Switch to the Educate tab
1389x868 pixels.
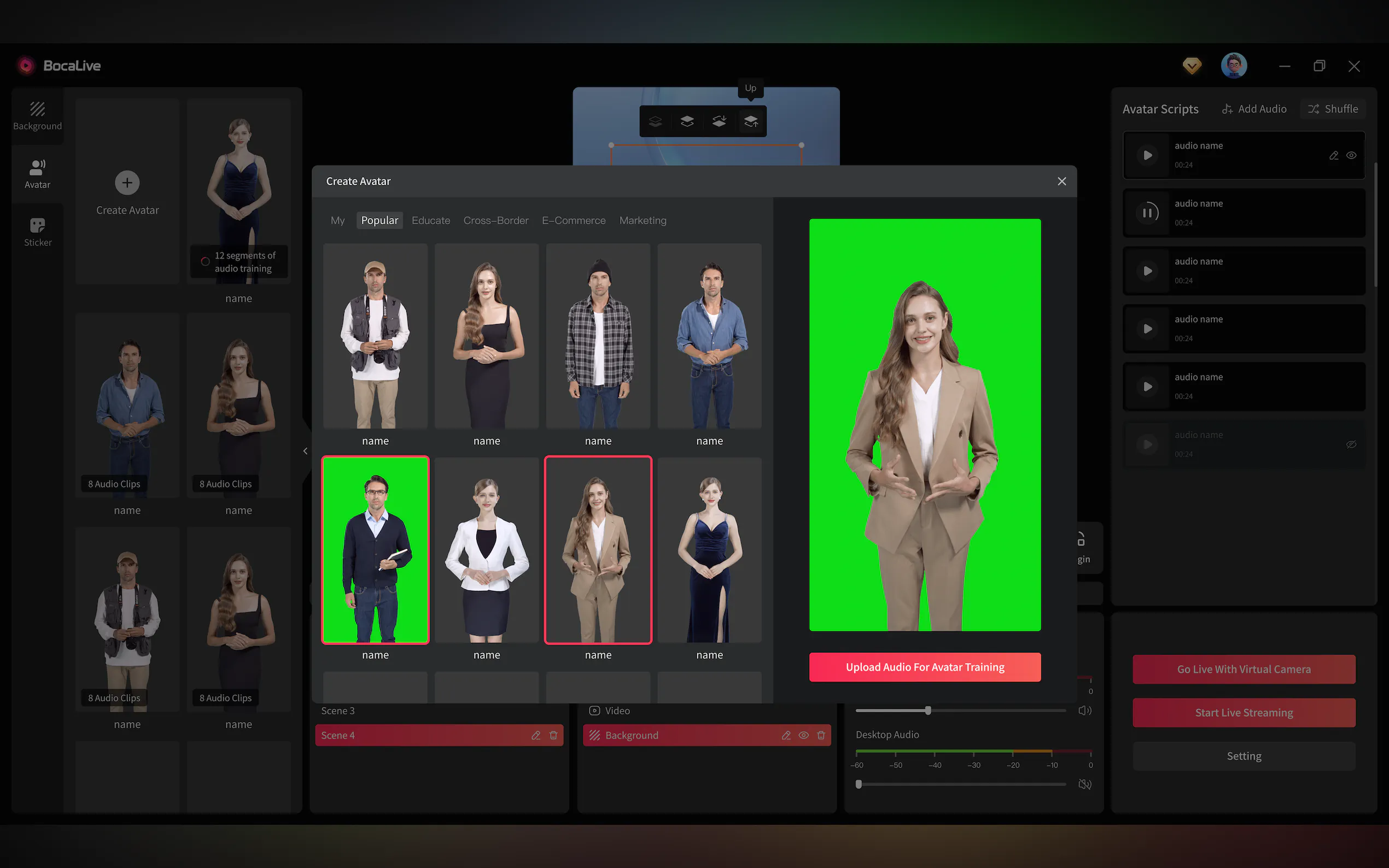pyautogui.click(x=431, y=220)
